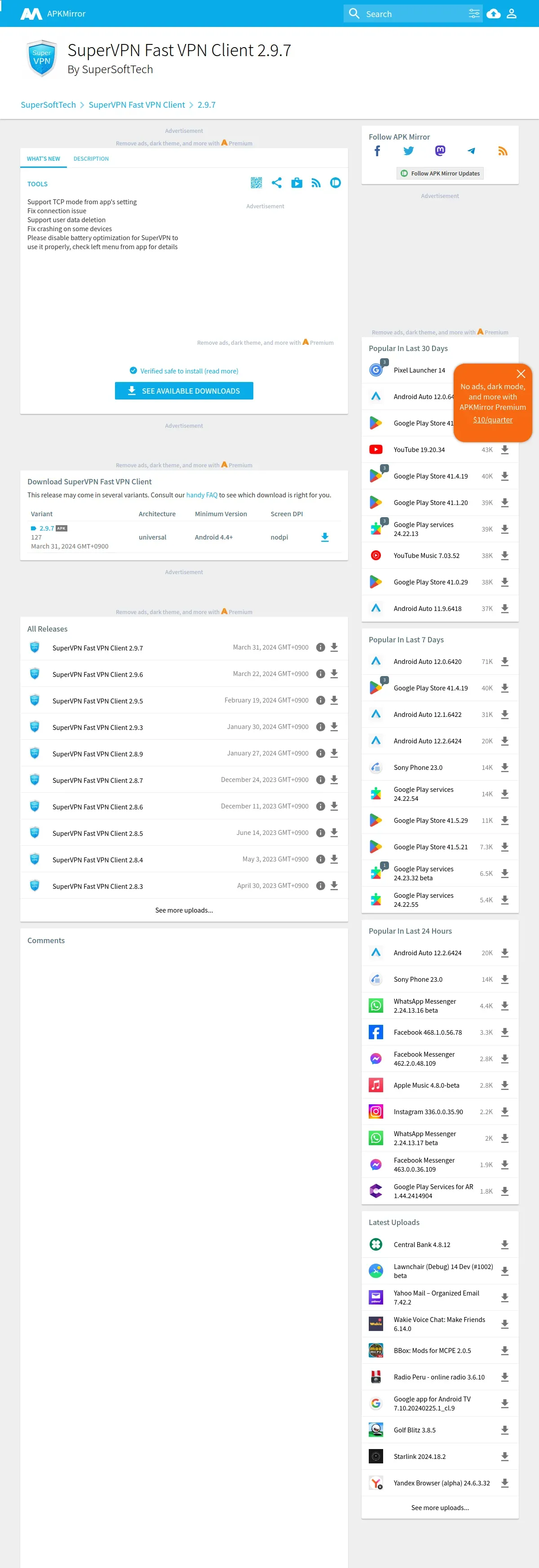Switch to the Description tab
Image resolution: width=539 pixels, height=1568 pixels.
[x=91, y=159]
